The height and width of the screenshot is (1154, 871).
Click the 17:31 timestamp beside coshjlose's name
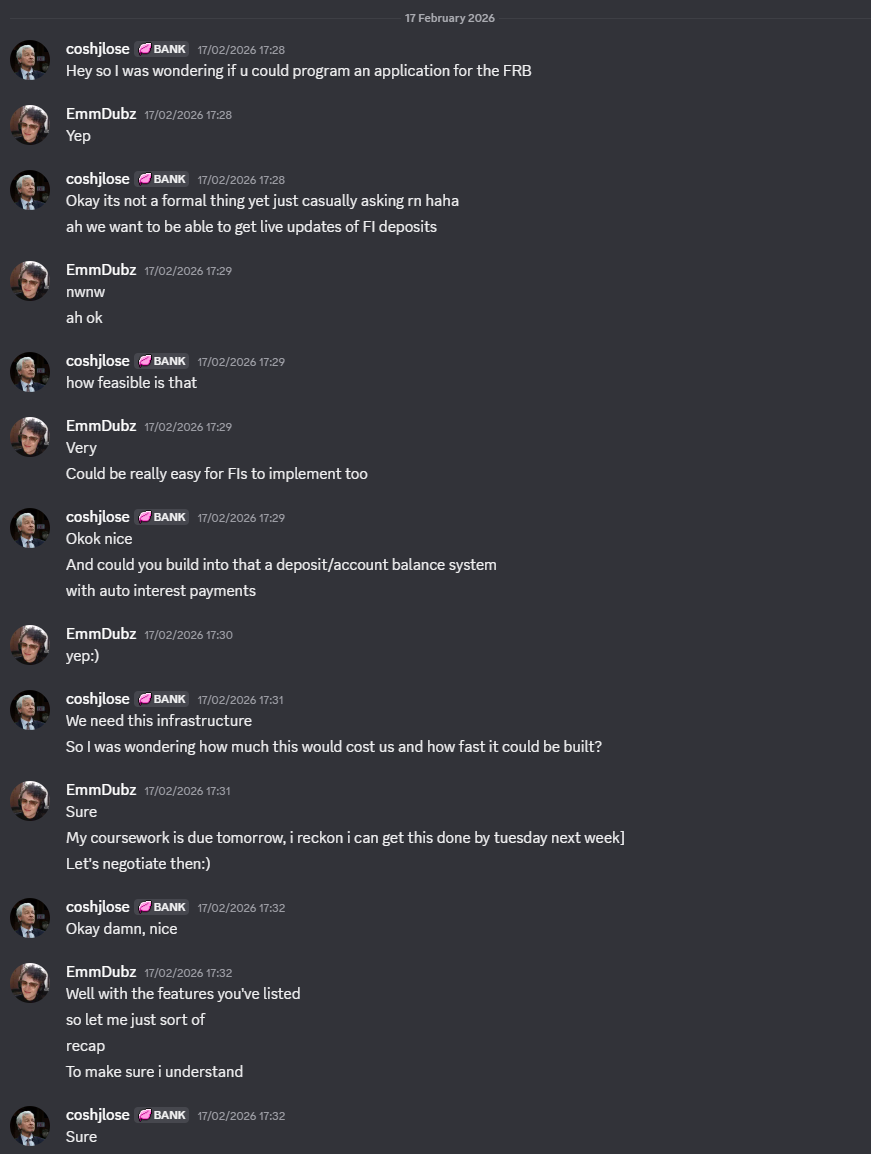click(x=241, y=700)
